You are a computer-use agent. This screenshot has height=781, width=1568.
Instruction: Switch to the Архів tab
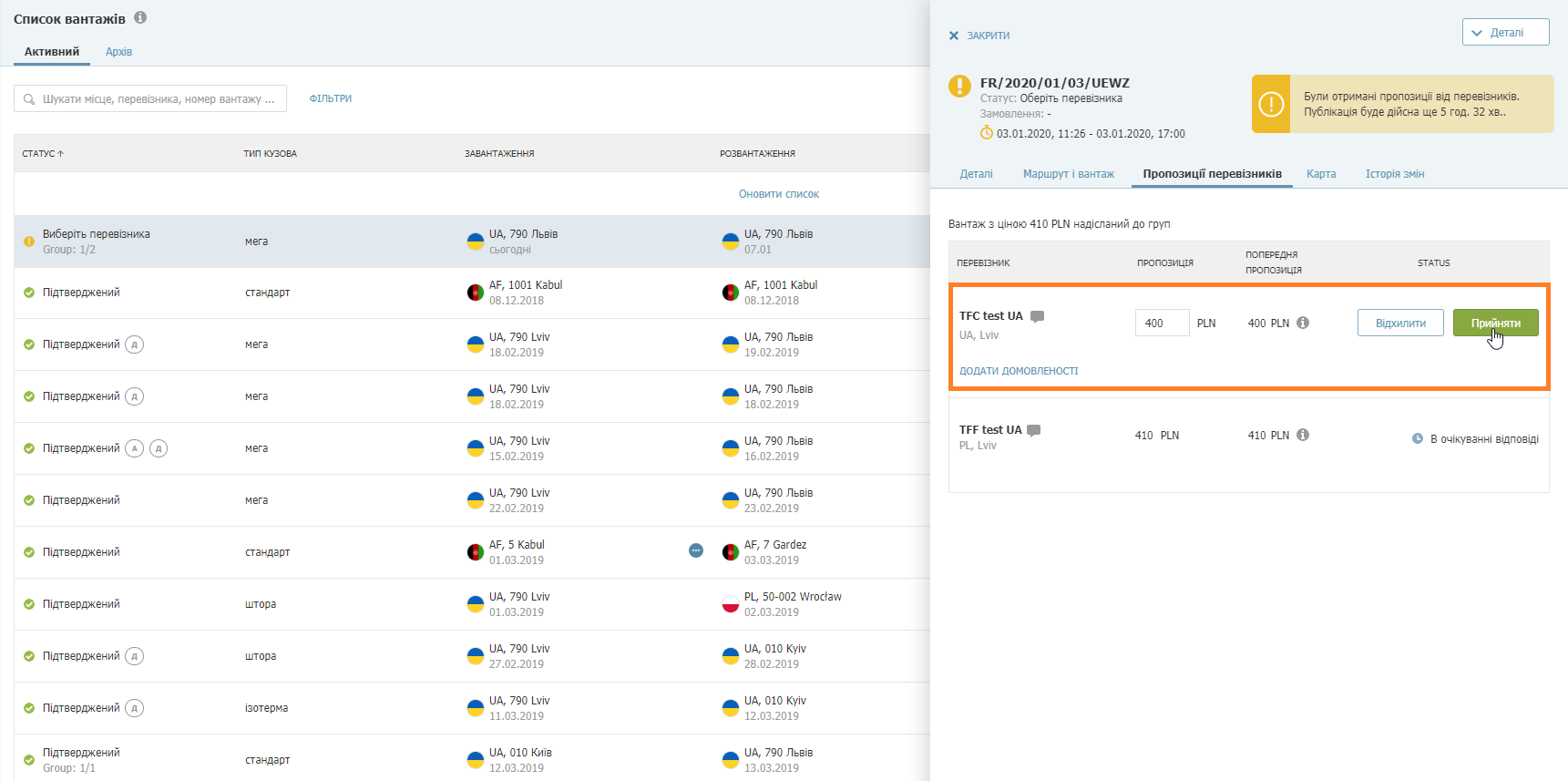[119, 52]
